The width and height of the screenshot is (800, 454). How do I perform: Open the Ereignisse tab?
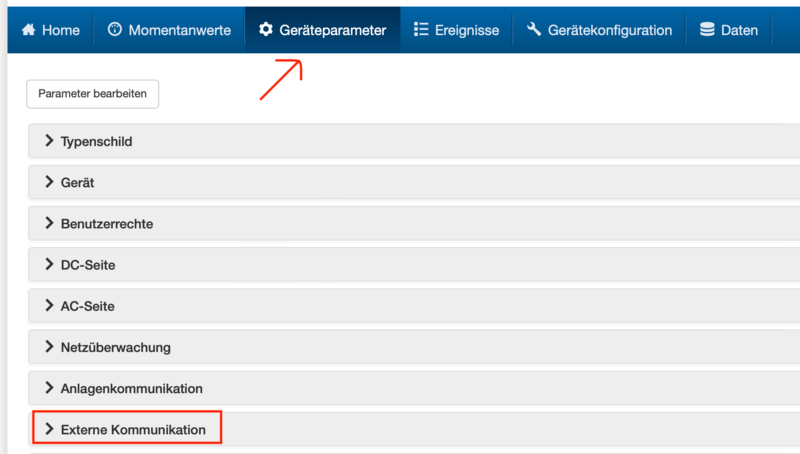click(x=467, y=30)
